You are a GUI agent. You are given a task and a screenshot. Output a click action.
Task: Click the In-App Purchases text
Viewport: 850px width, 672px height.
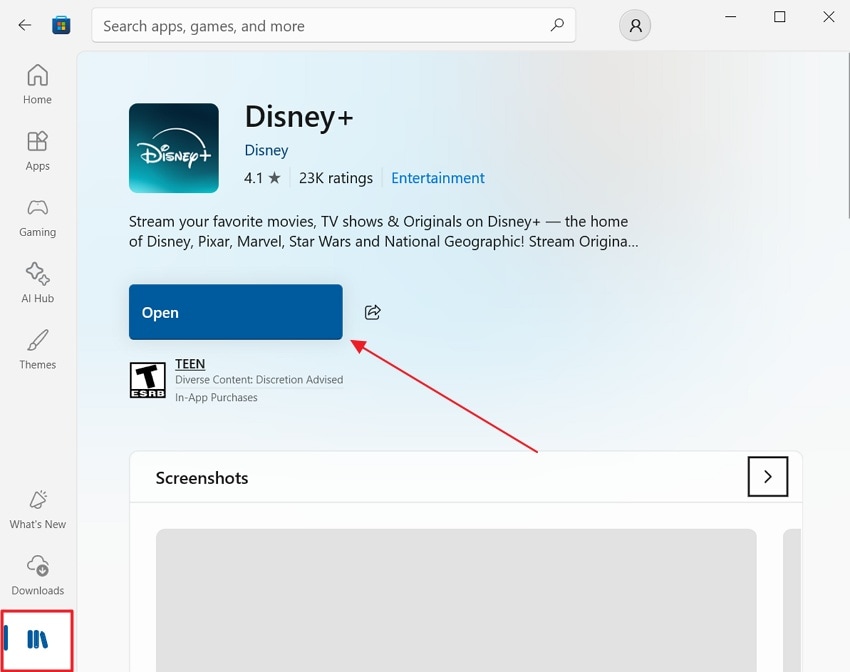[216, 397]
